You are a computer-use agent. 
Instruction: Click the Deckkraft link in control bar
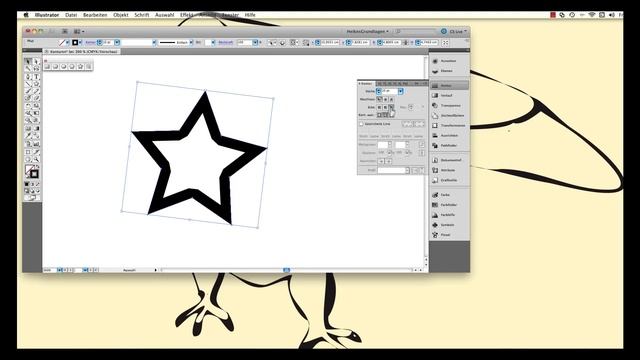[225, 42]
